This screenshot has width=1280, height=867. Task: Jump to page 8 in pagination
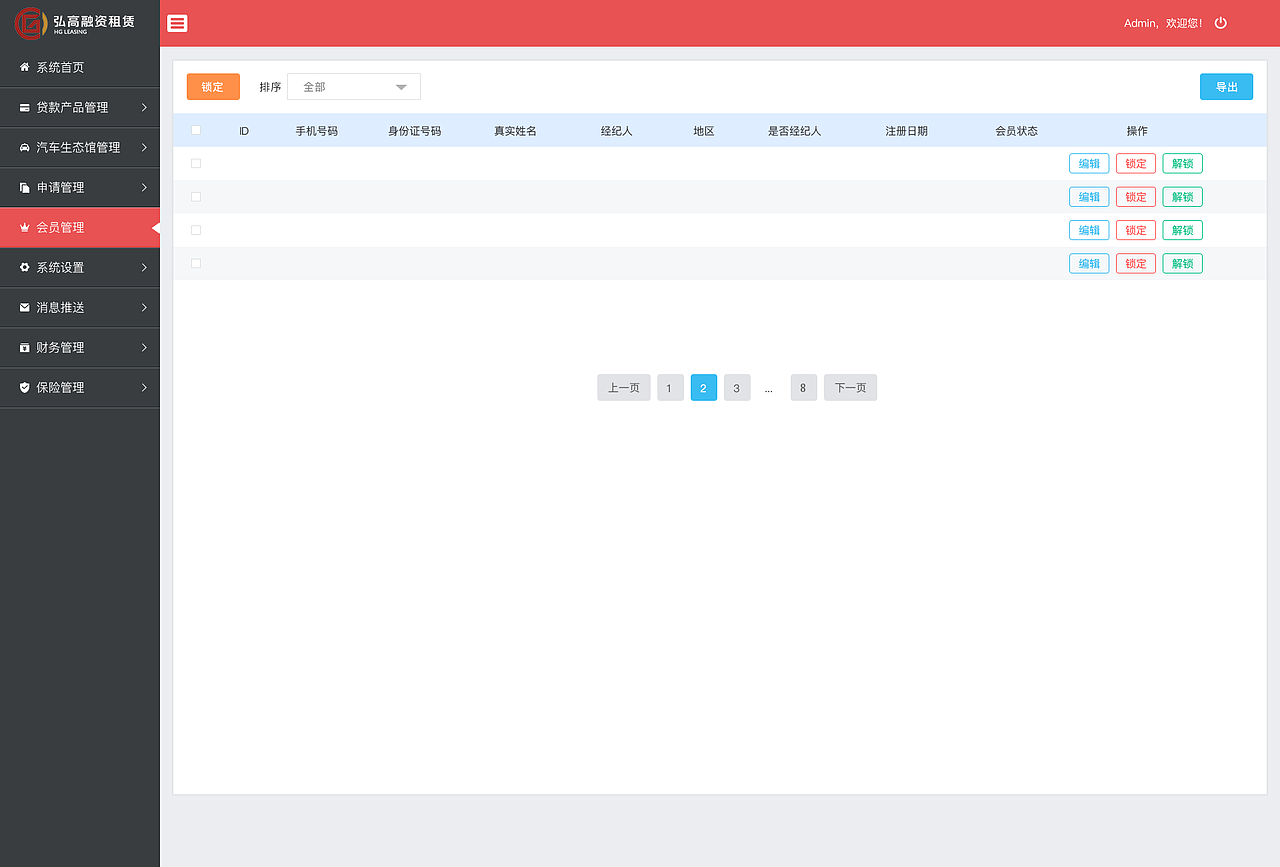tap(804, 388)
